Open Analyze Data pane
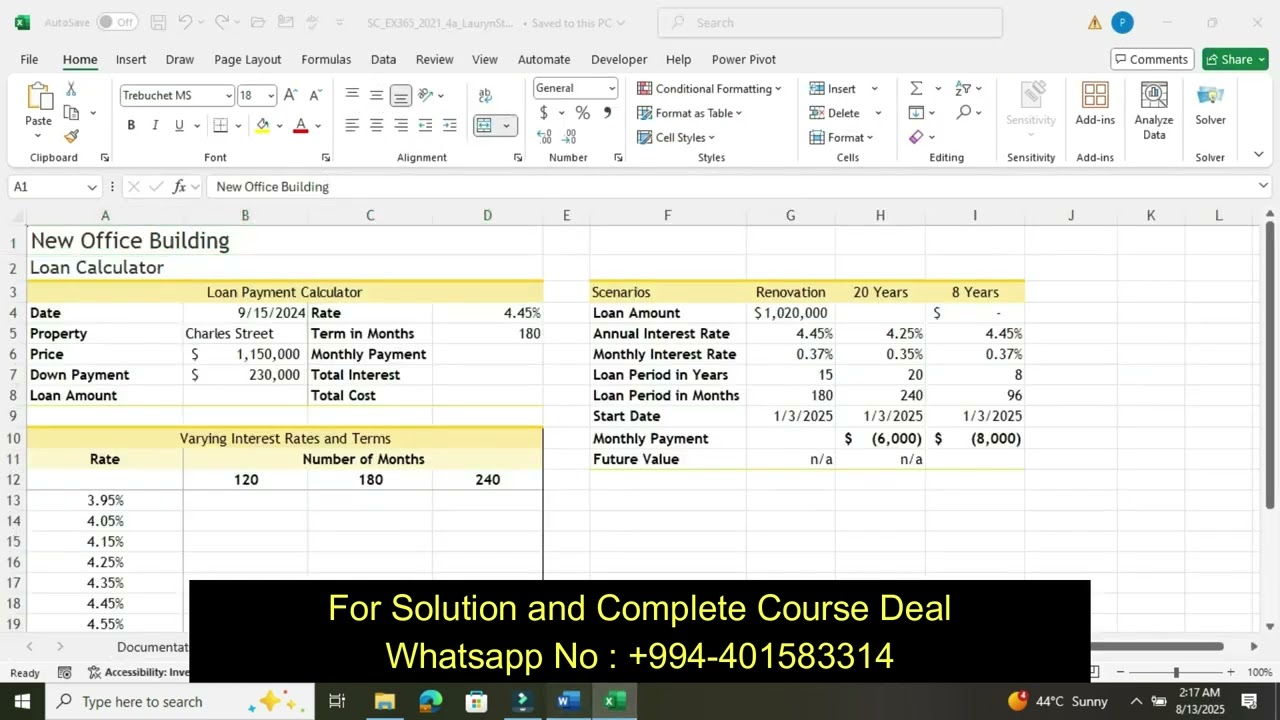 coord(1154,110)
